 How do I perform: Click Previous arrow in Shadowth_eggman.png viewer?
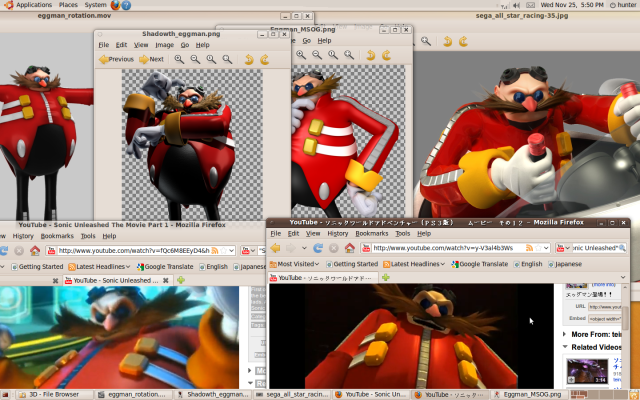pyautogui.click(x=116, y=60)
